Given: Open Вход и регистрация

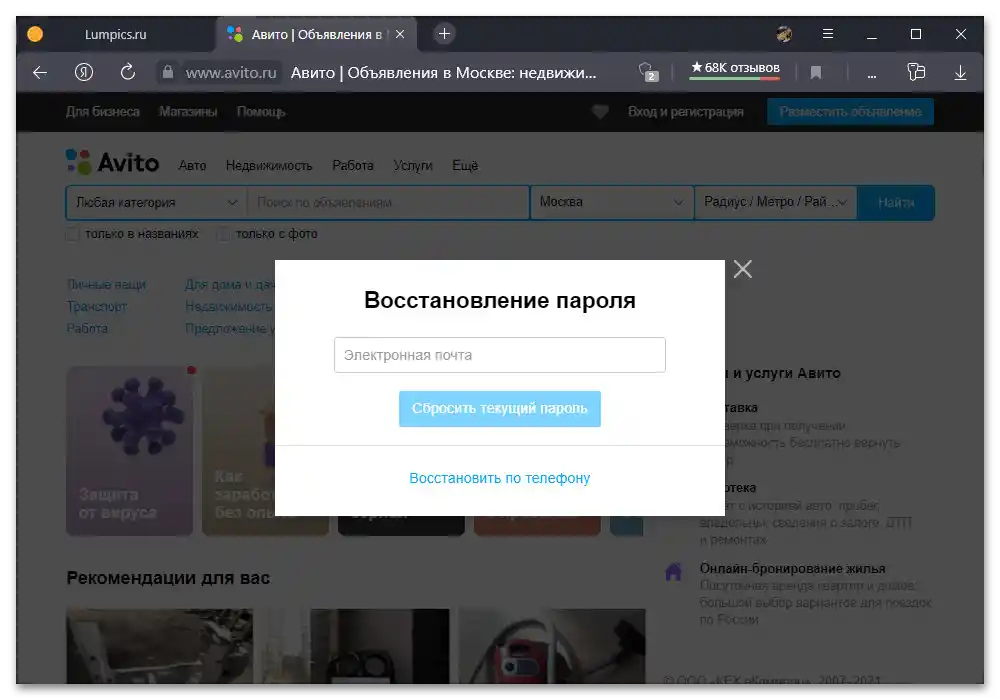Looking at the screenshot, I should 686,112.
